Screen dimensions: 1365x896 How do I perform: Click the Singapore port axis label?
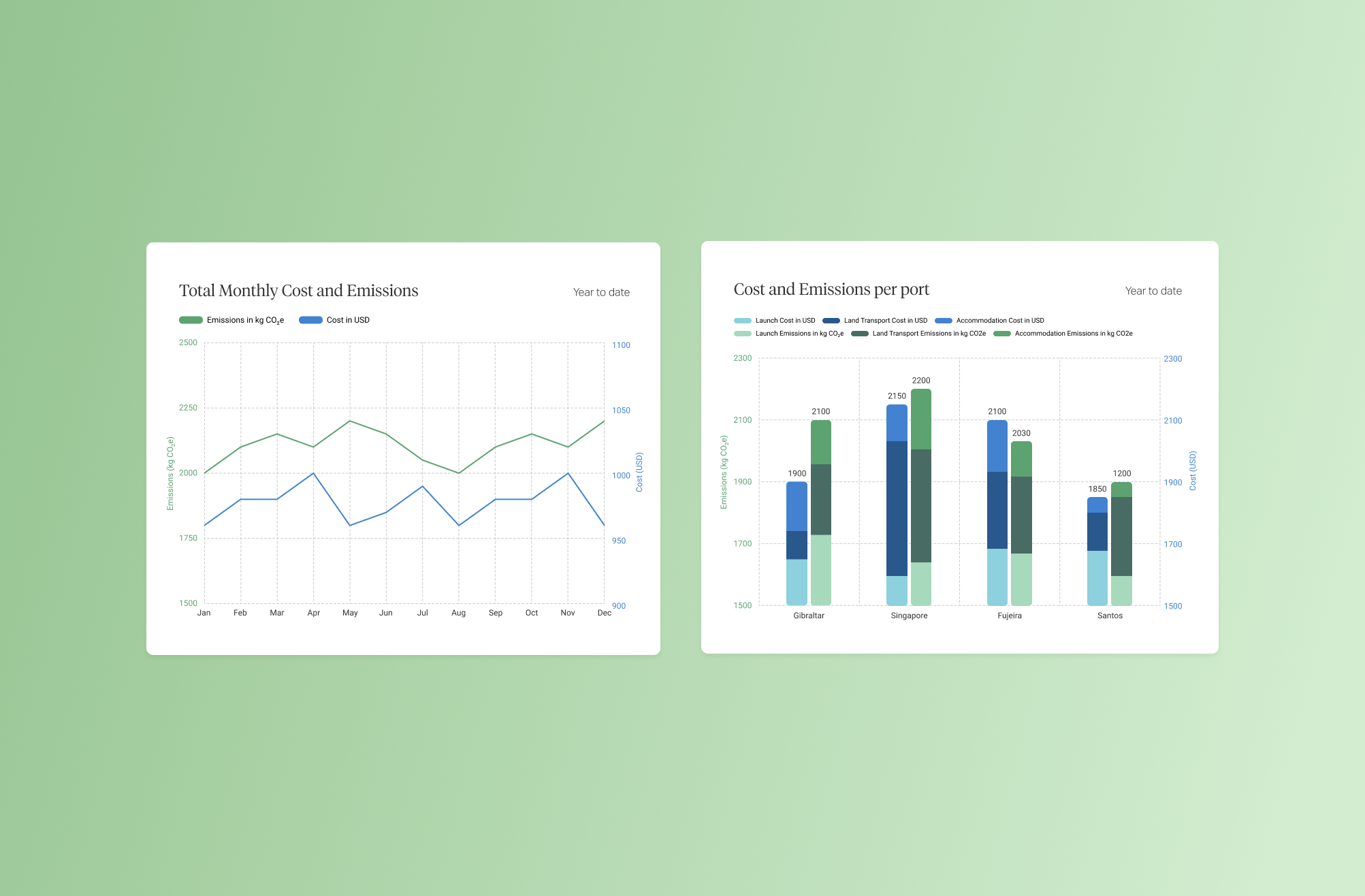[909, 615]
